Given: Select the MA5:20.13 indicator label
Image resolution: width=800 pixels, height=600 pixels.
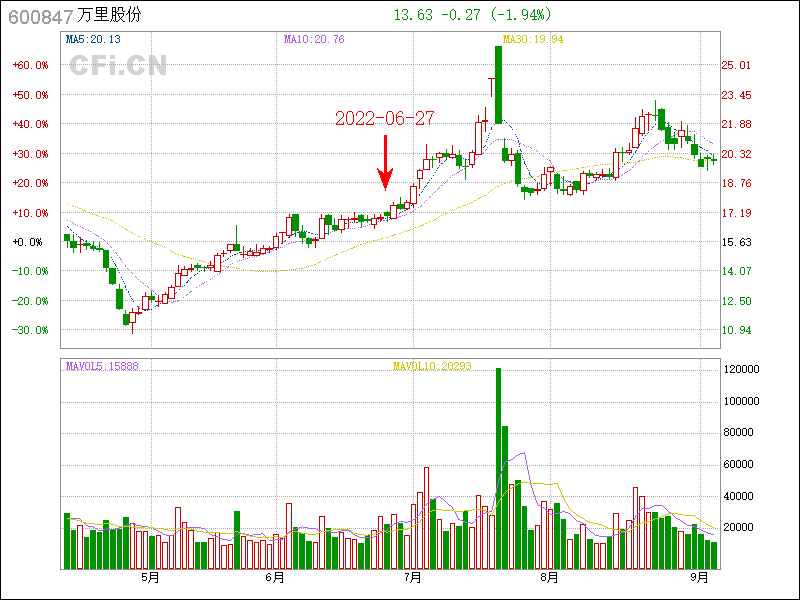Looking at the screenshot, I should [x=93, y=39].
